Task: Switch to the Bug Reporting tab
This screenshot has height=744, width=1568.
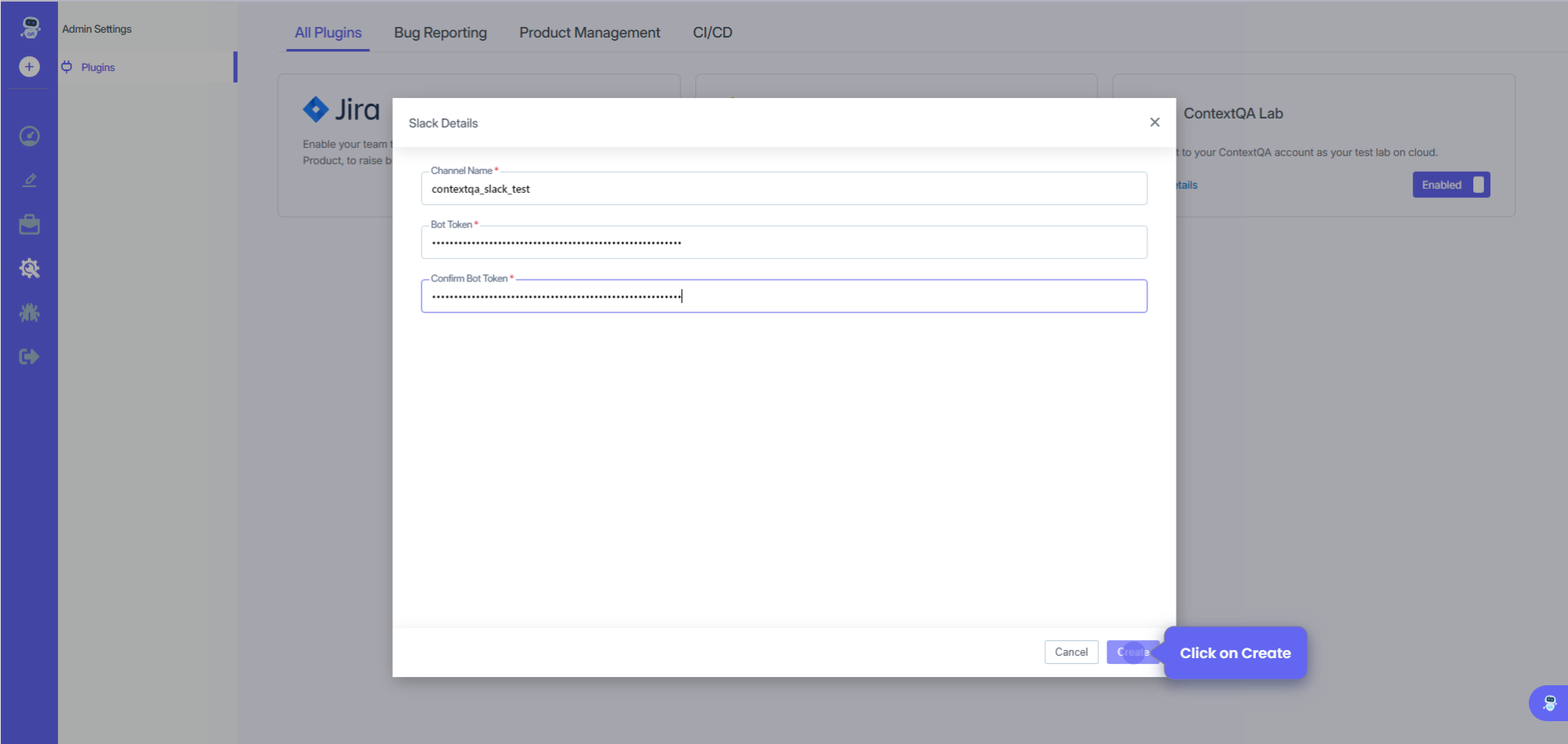Action: coord(440,33)
